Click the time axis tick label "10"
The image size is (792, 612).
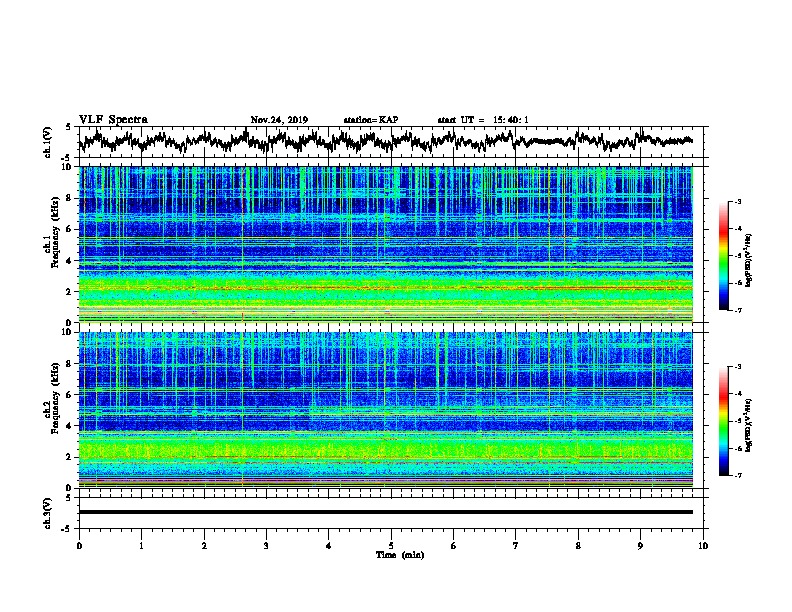pyautogui.click(x=703, y=546)
